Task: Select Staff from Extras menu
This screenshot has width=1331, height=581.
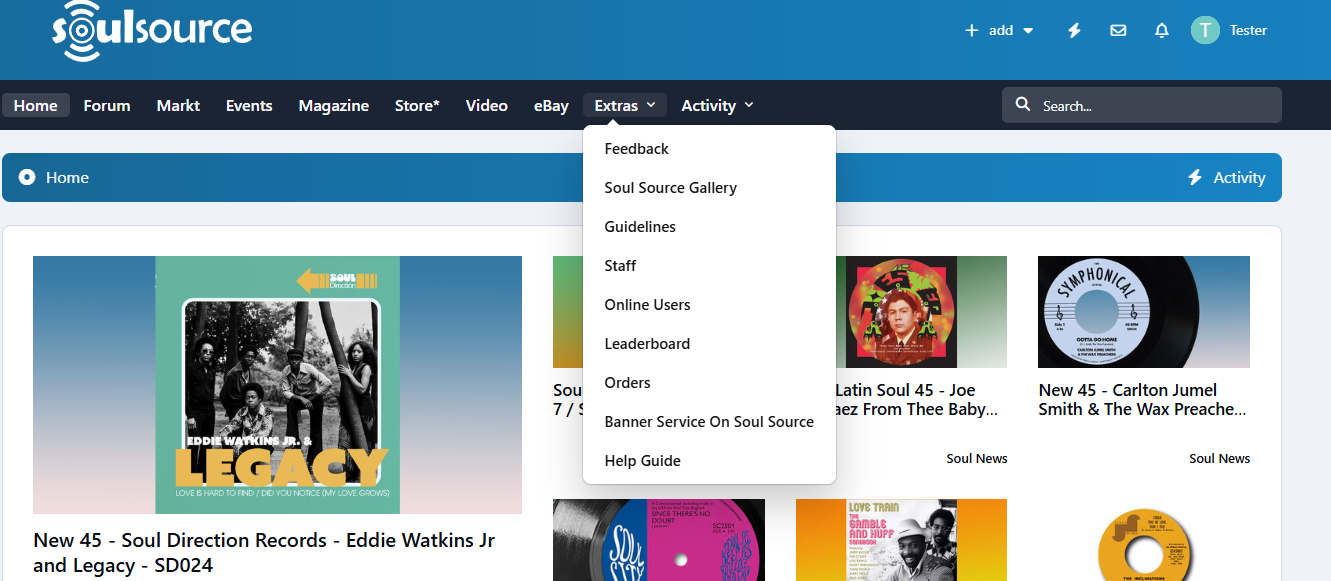Action: [x=709, y=266]
